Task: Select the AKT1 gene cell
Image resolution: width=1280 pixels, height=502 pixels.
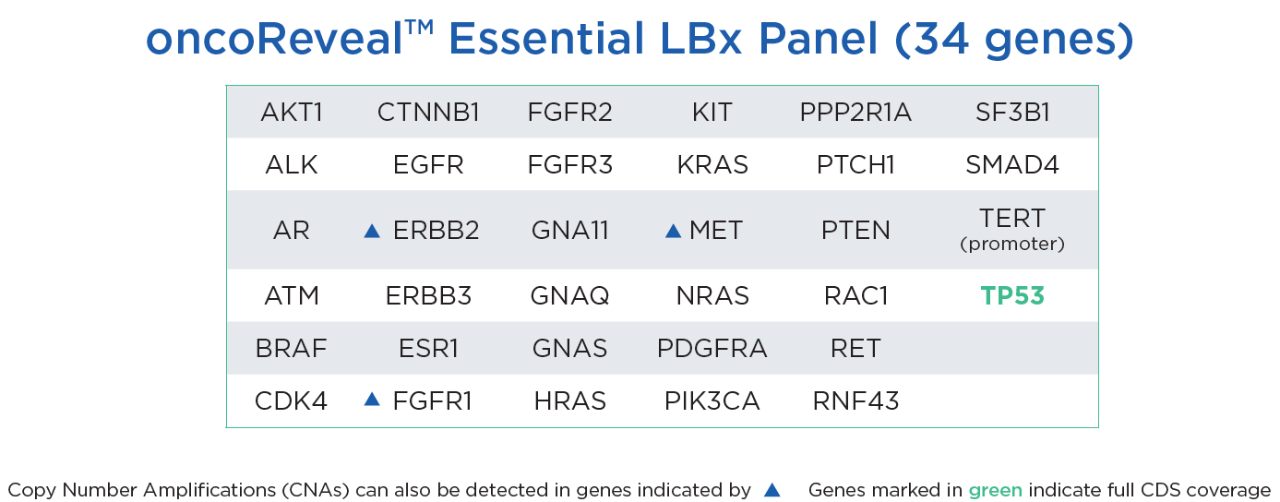Action: [x=292, y=112]
